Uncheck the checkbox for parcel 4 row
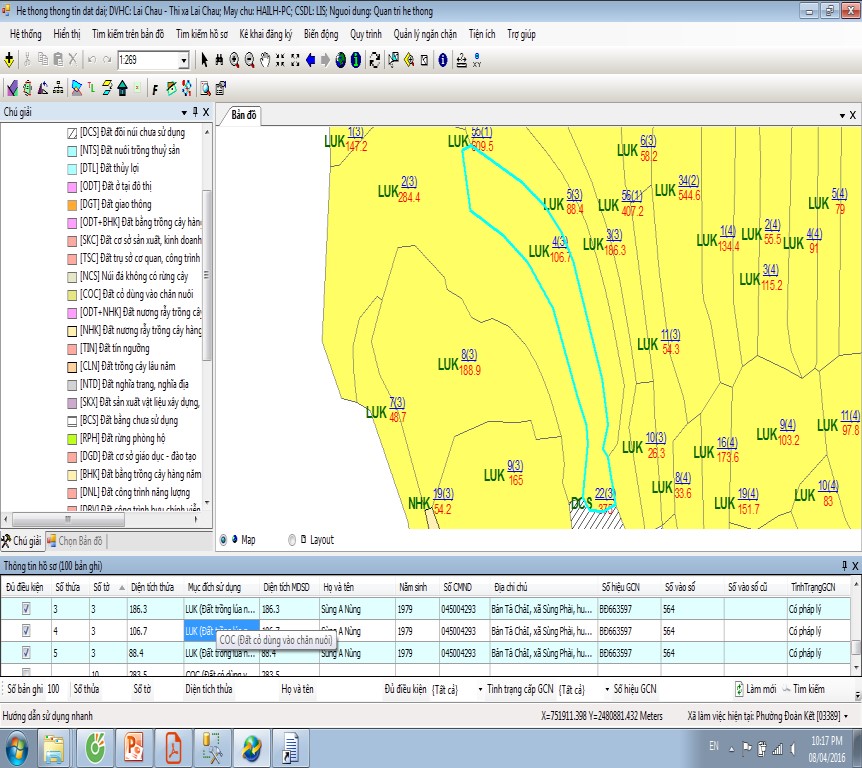This screenshot has width=862, height=768. (x=26, y=631)
